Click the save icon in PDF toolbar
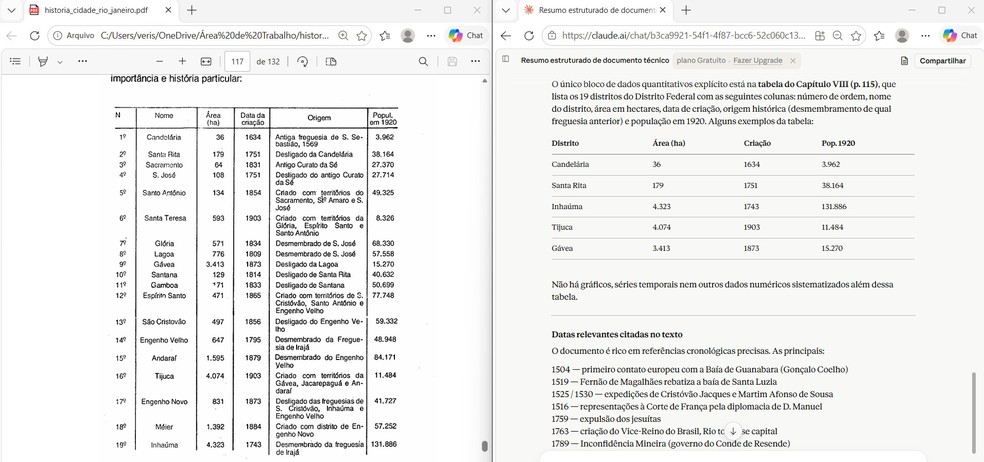984x462 pixels. point(452,62)
